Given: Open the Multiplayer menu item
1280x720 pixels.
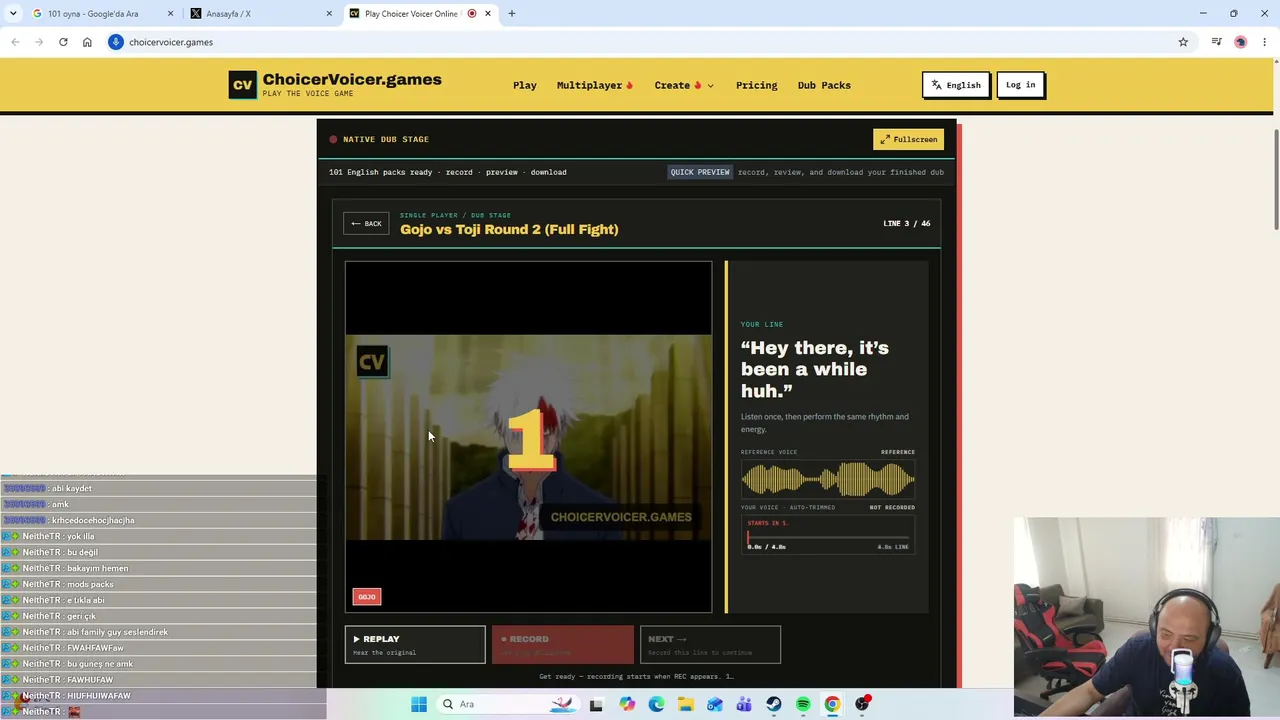Looking at the screenshot, I should click(595, 85).
